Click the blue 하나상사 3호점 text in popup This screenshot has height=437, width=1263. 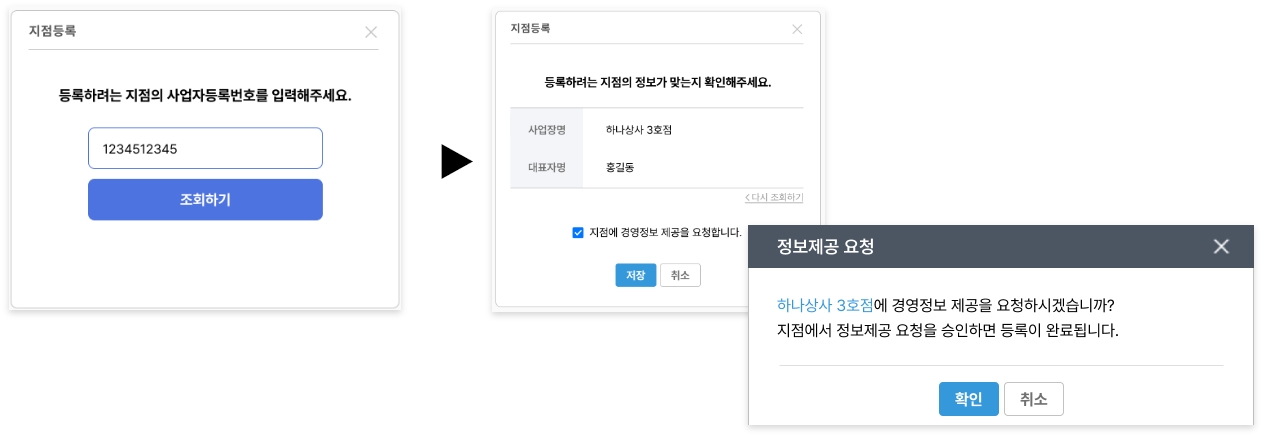coord(825,305)
